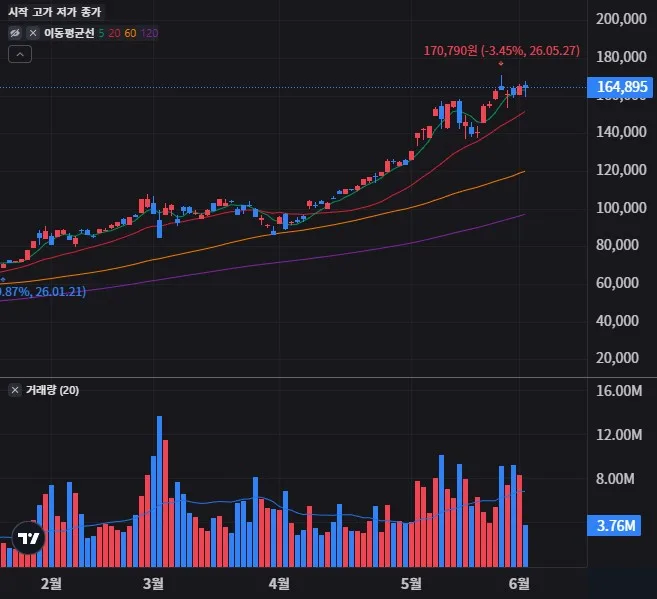Click the 시작 고가 저가 종가 header
The height and width of the screenshot is (599, 657).
pyautogui.click(x=54, y=12)
